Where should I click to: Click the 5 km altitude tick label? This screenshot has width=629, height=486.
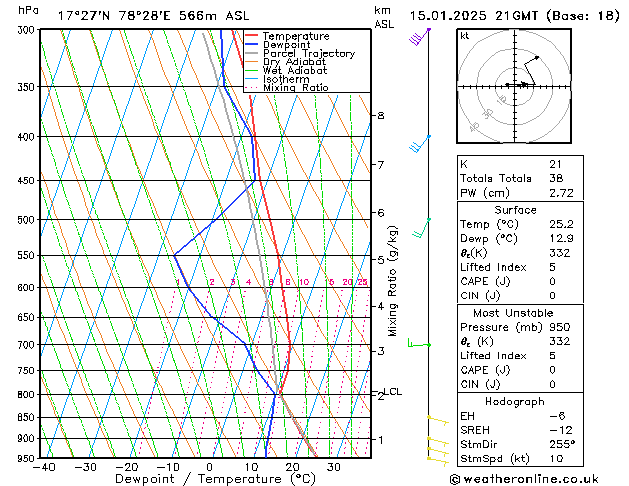coord(381,259)
